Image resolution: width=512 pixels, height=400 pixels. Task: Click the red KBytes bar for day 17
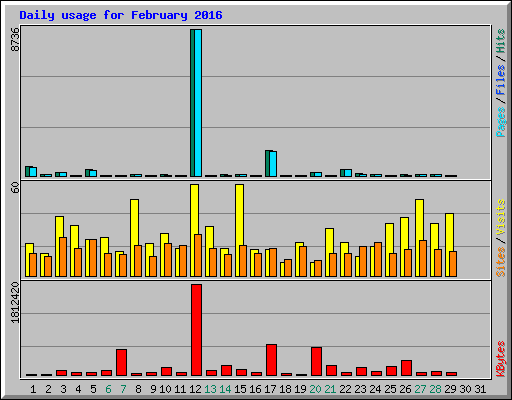tap(271, 360)
